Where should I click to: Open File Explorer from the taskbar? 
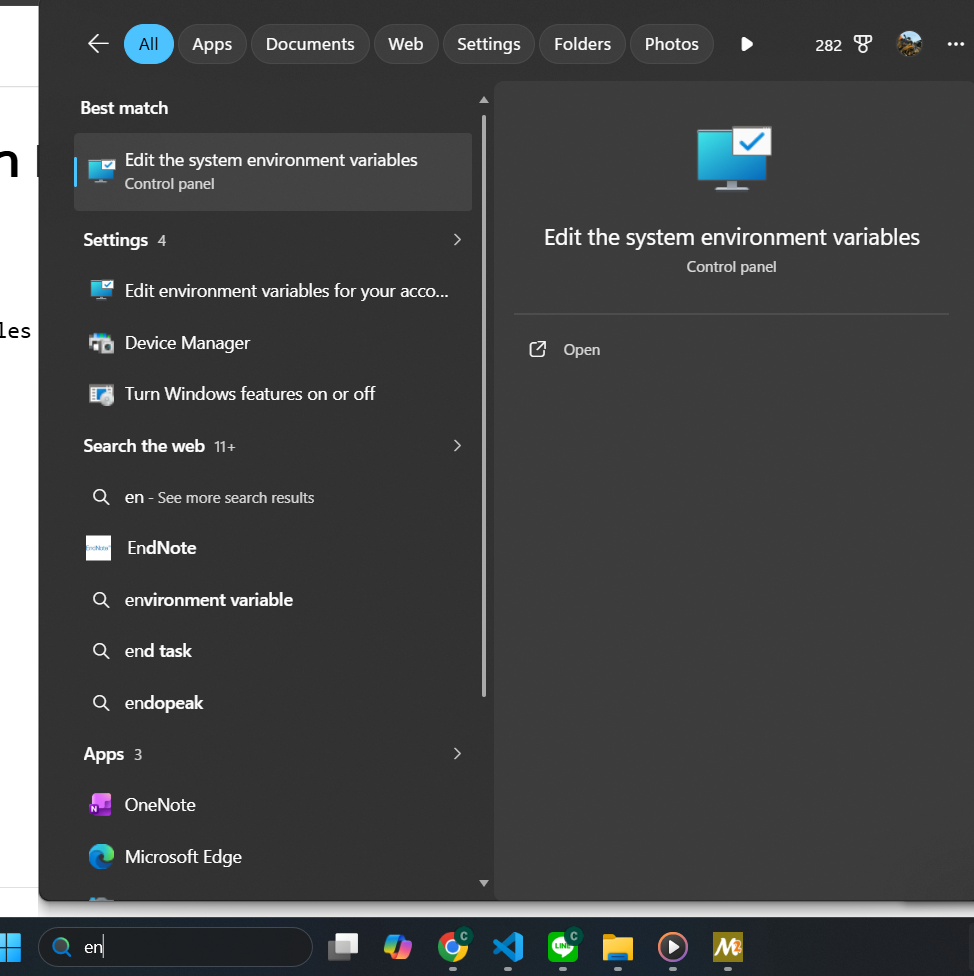[618, 946]
